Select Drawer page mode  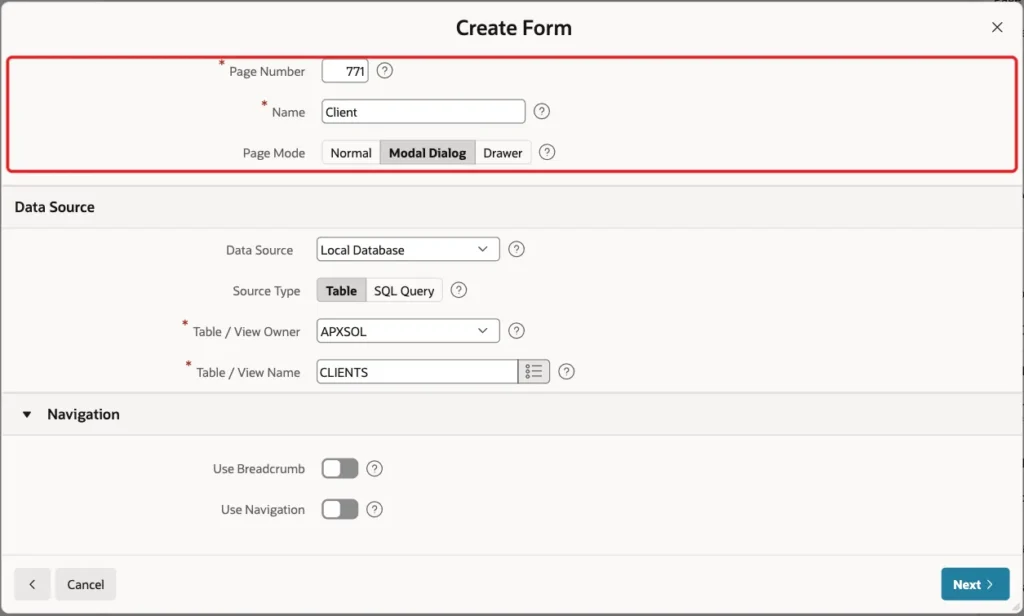click(x=503, y=153)
